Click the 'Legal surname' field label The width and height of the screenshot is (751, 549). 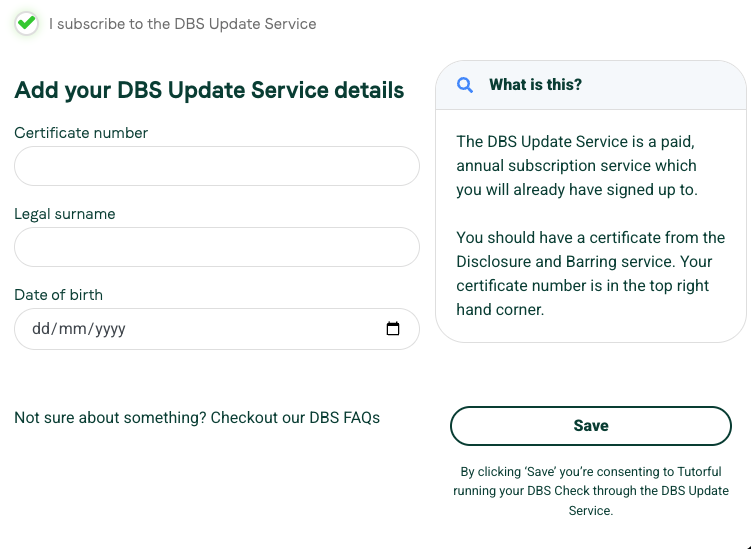[65, 214]
